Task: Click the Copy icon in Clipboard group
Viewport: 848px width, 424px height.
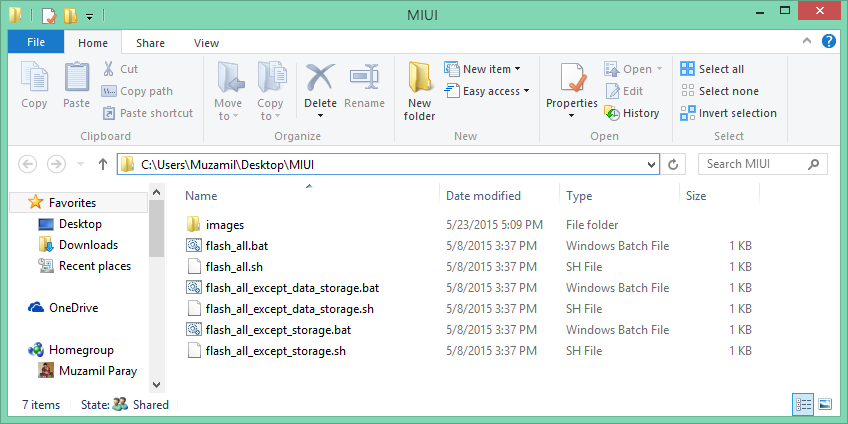Action: pyautogui.click(x=34, y=77)
